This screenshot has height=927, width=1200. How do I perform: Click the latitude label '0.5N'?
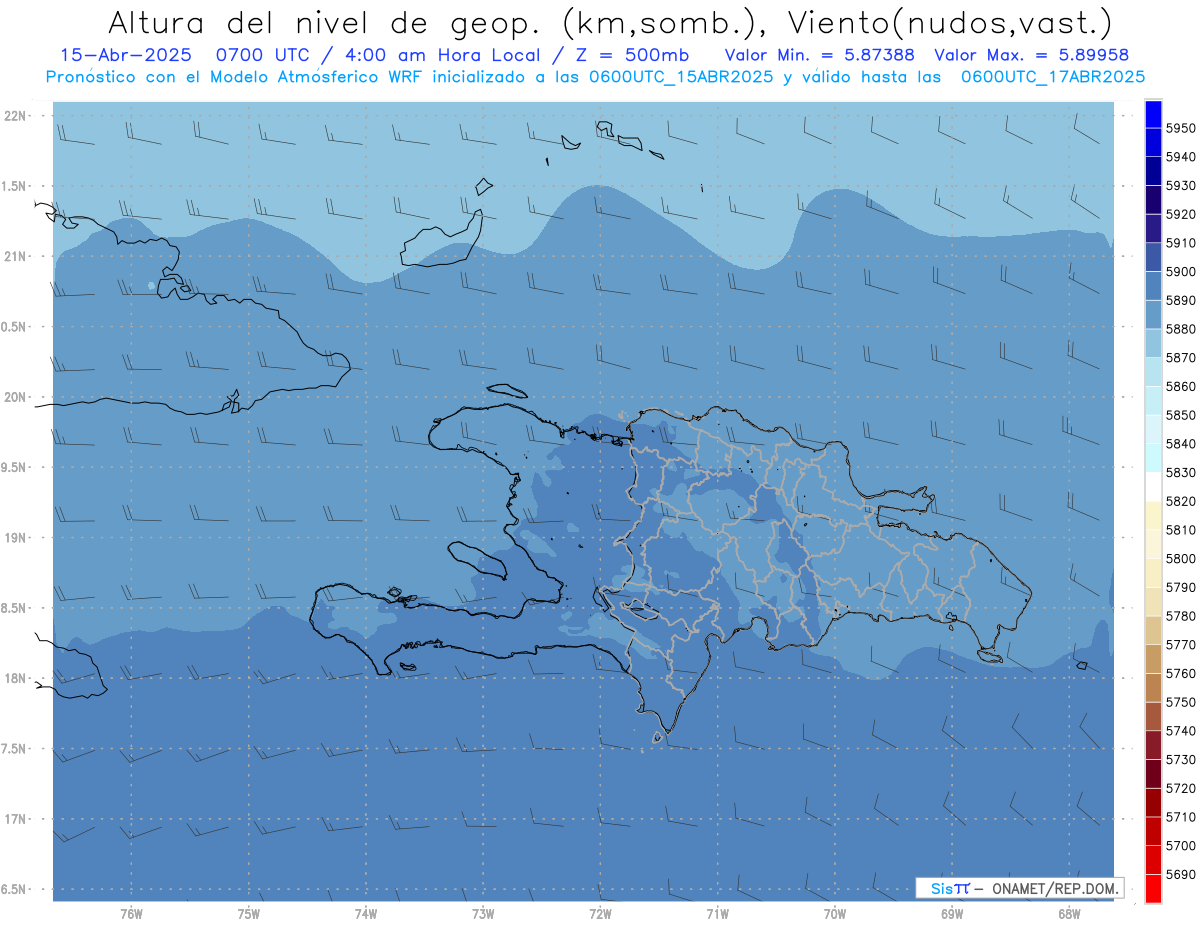coord(14,327)
